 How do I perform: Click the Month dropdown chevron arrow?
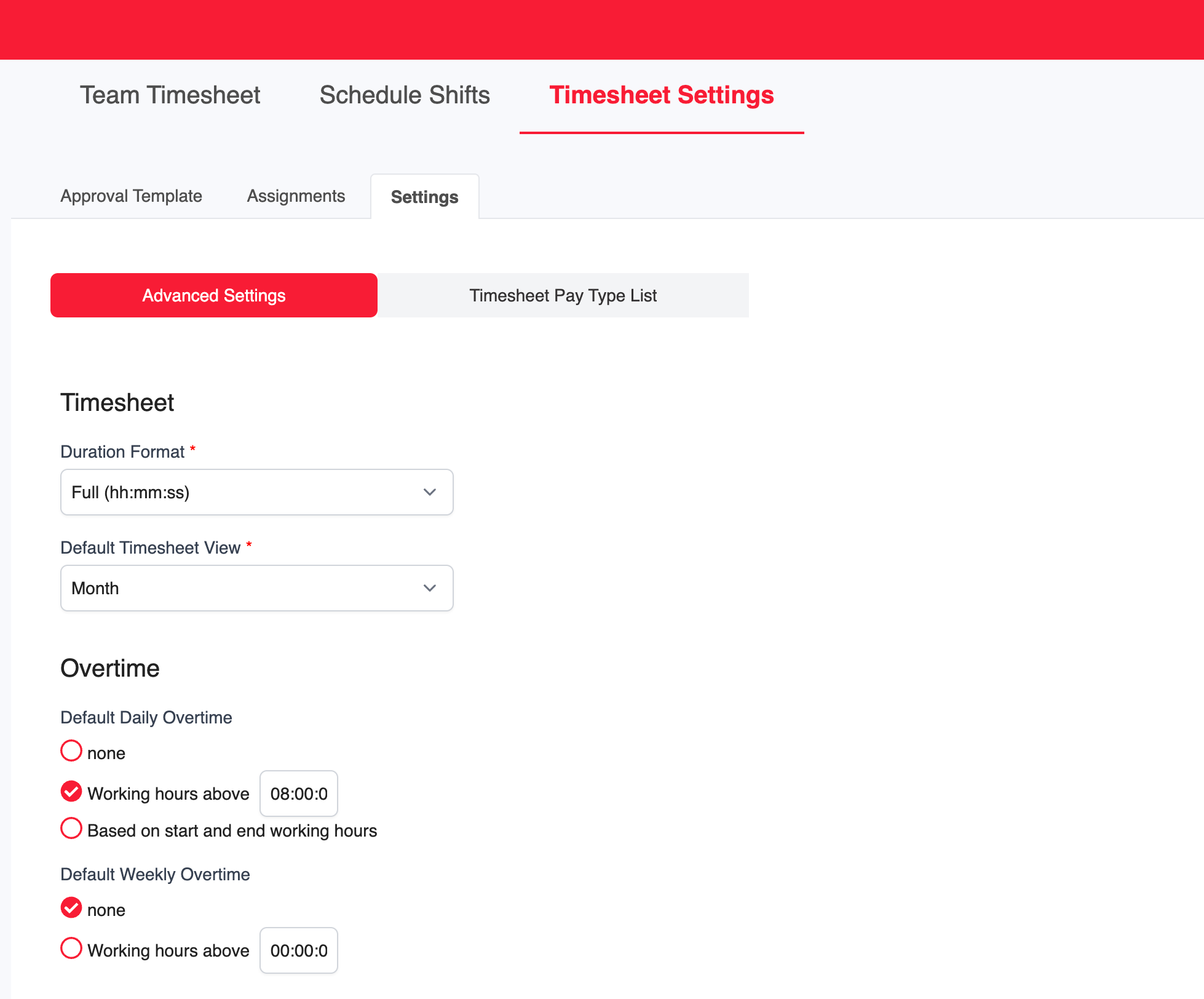click(x=430, y=588)
